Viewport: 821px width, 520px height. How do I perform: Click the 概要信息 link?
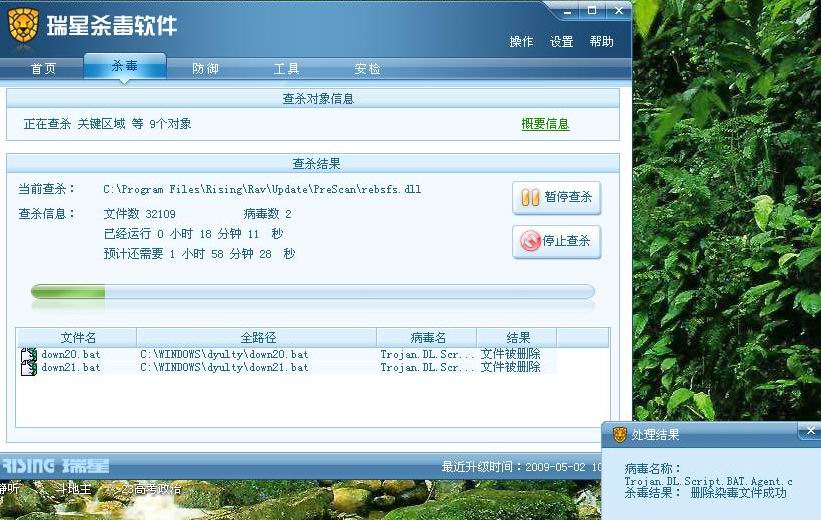click(x=545, y=124)
